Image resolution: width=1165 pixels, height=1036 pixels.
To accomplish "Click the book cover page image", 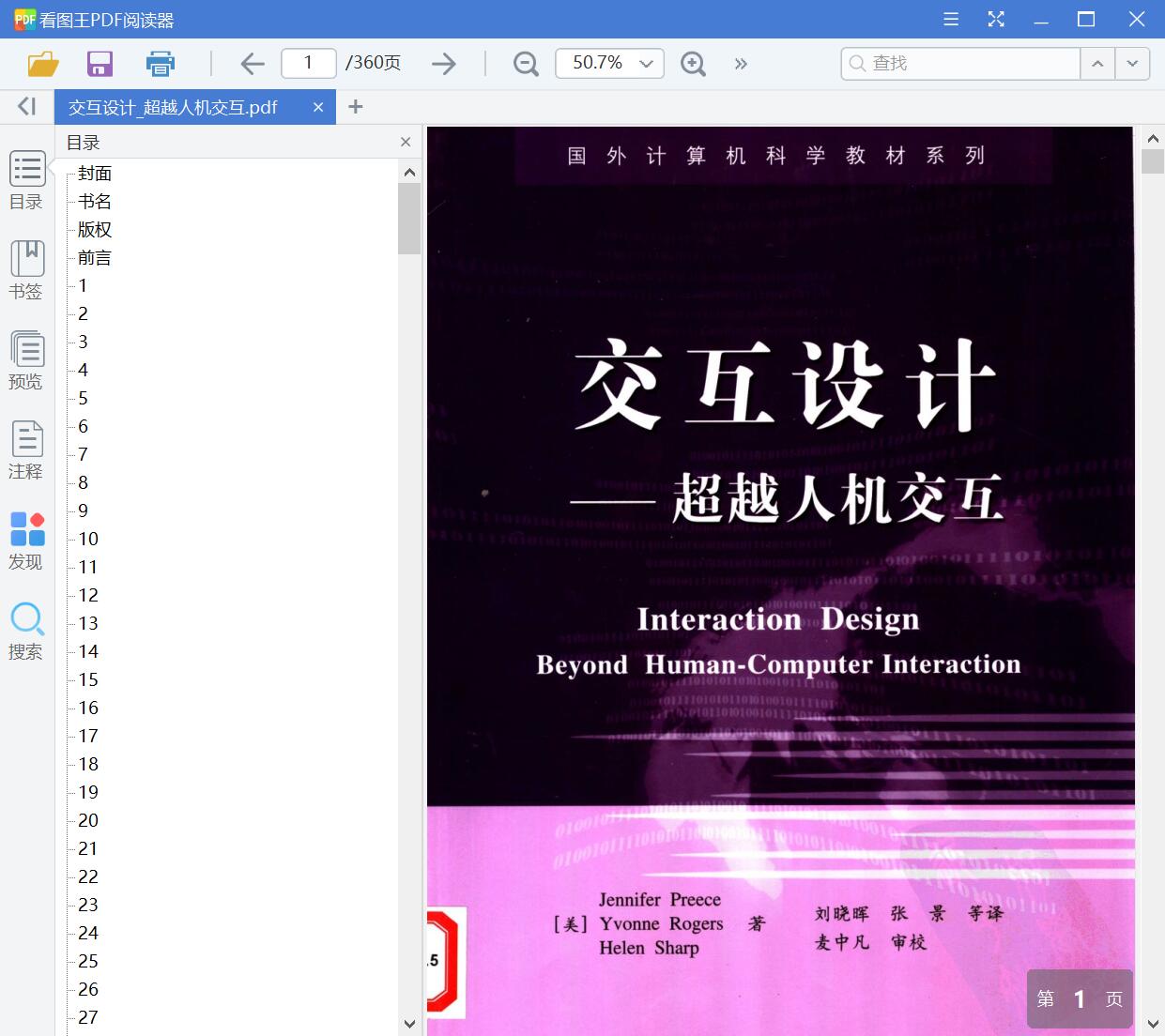I will tap(780, 581).
